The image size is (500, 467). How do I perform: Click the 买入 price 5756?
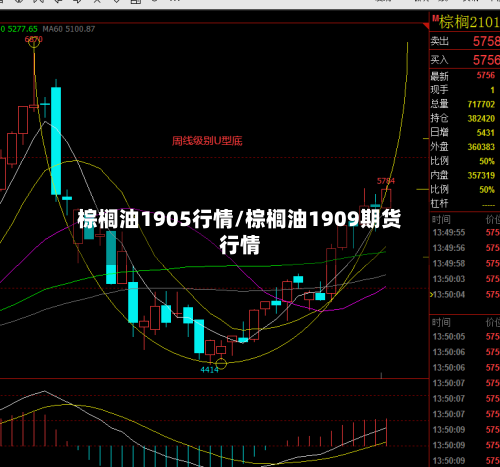coord(486,60)
